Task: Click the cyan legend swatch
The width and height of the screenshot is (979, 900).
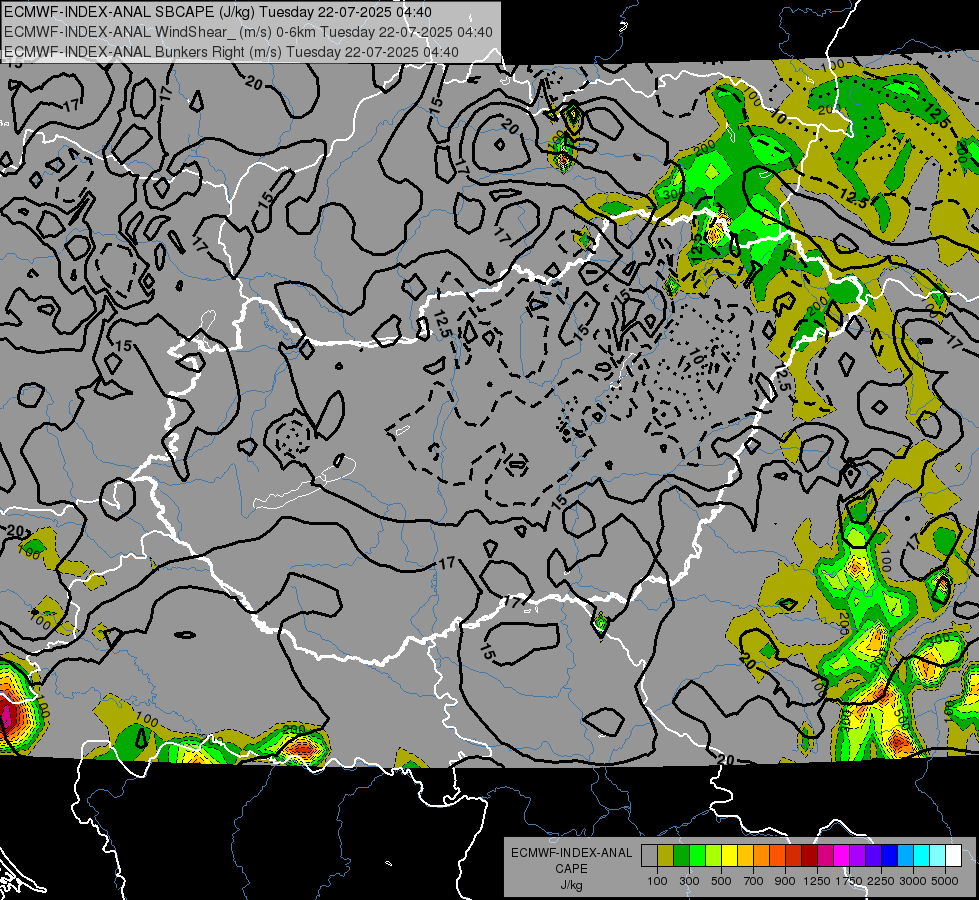Action: point(922,855)
